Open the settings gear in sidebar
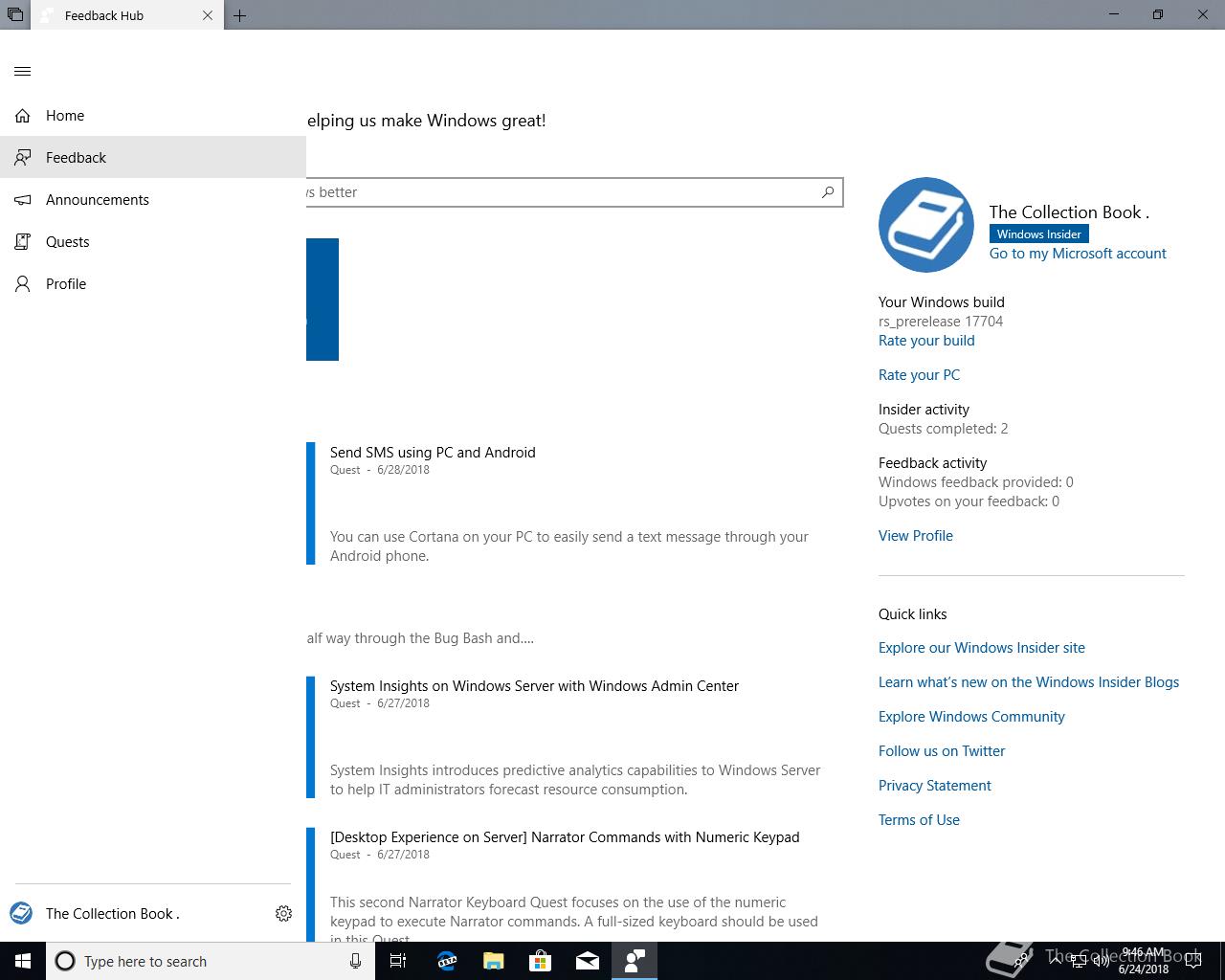1225x980 pixels. 283,914
